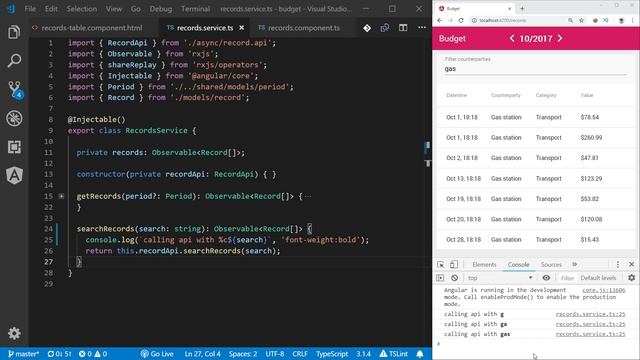Image resolution: width=640 pixels, height=360 pixels.
Task: Open the Terminal menu
Action: pos(195,9)
